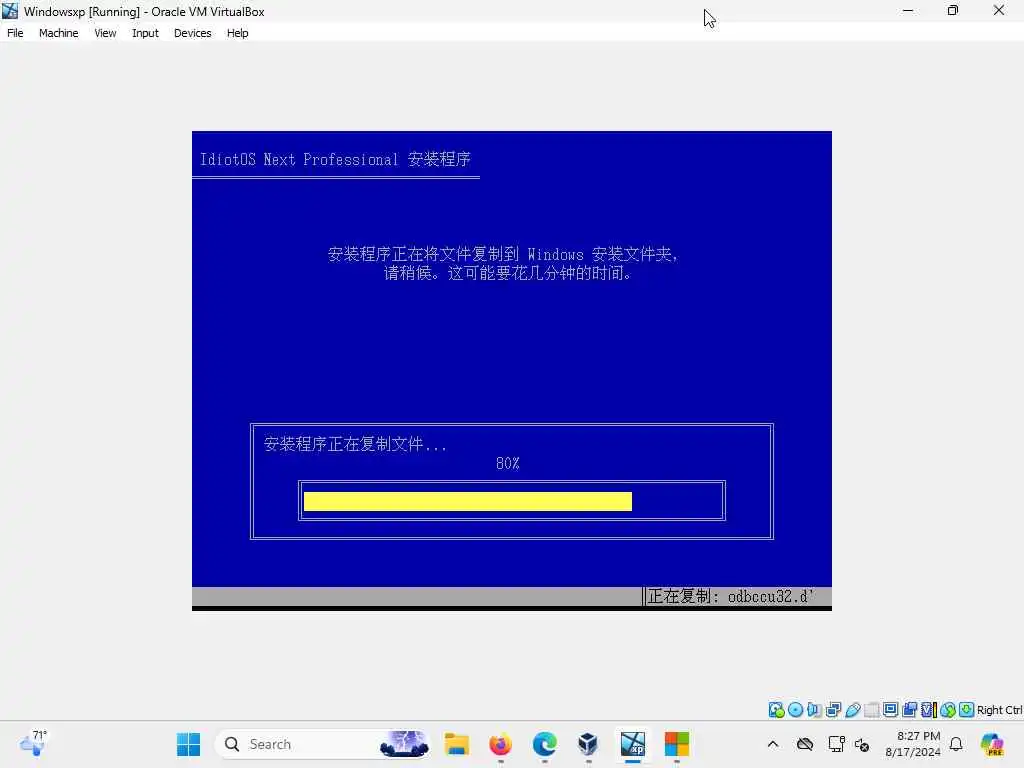Viewport: 1024px width, 768px height.
Task: Click the network adapters indicator icon
Action: (833, 710)
